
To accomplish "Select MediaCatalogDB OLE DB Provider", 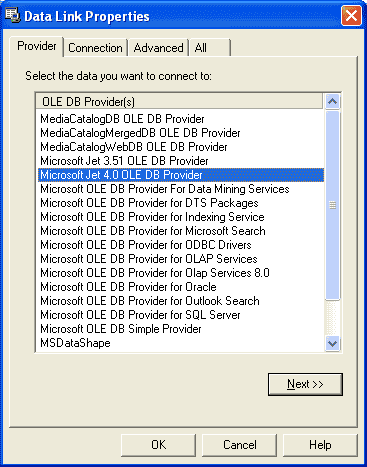I will point(122,119).
